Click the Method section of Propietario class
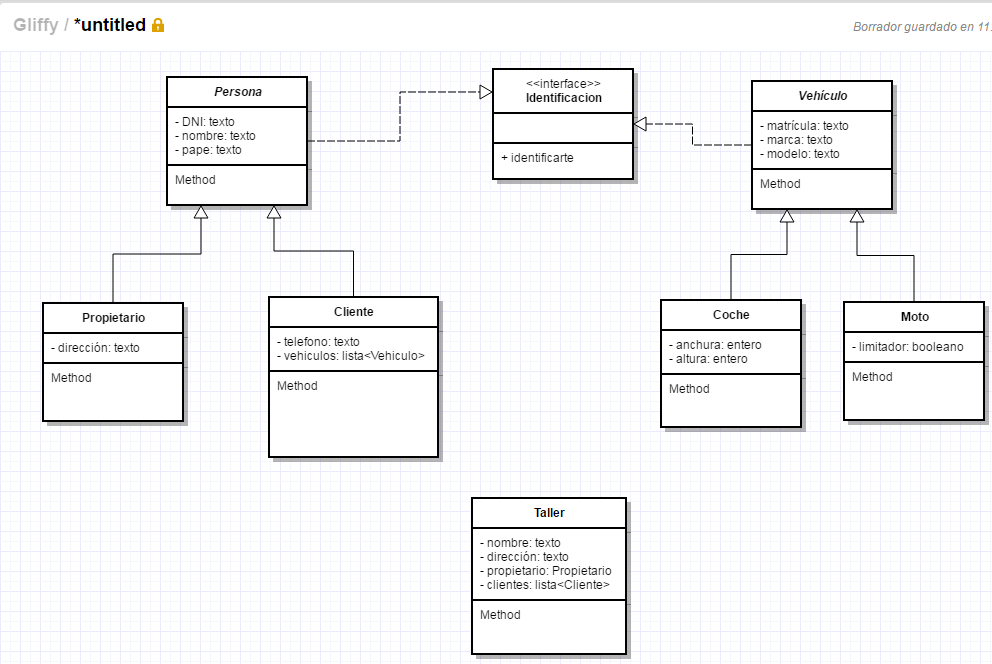Viewport: 992px width, 664px height. point(113,391)
